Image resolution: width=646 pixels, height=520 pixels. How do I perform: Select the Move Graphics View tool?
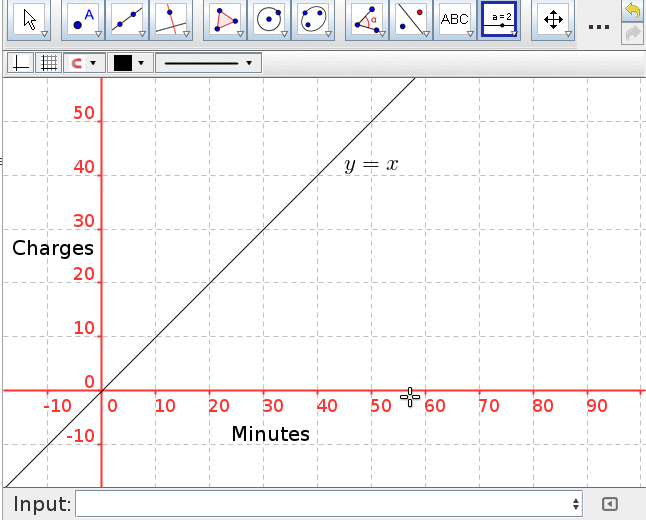pos(553,19)
